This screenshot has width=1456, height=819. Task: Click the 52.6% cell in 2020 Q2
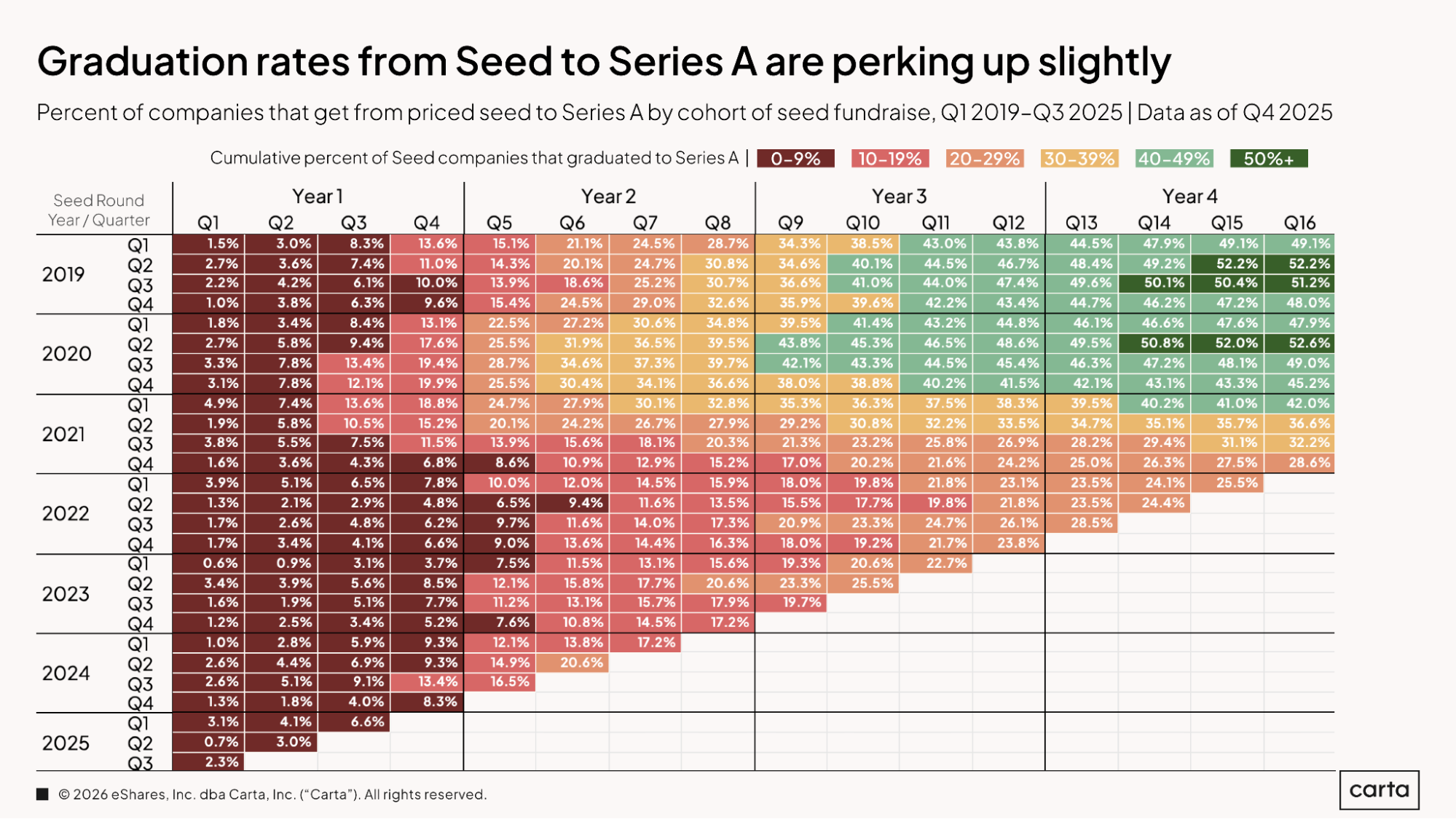click(x=1299, y=343)
